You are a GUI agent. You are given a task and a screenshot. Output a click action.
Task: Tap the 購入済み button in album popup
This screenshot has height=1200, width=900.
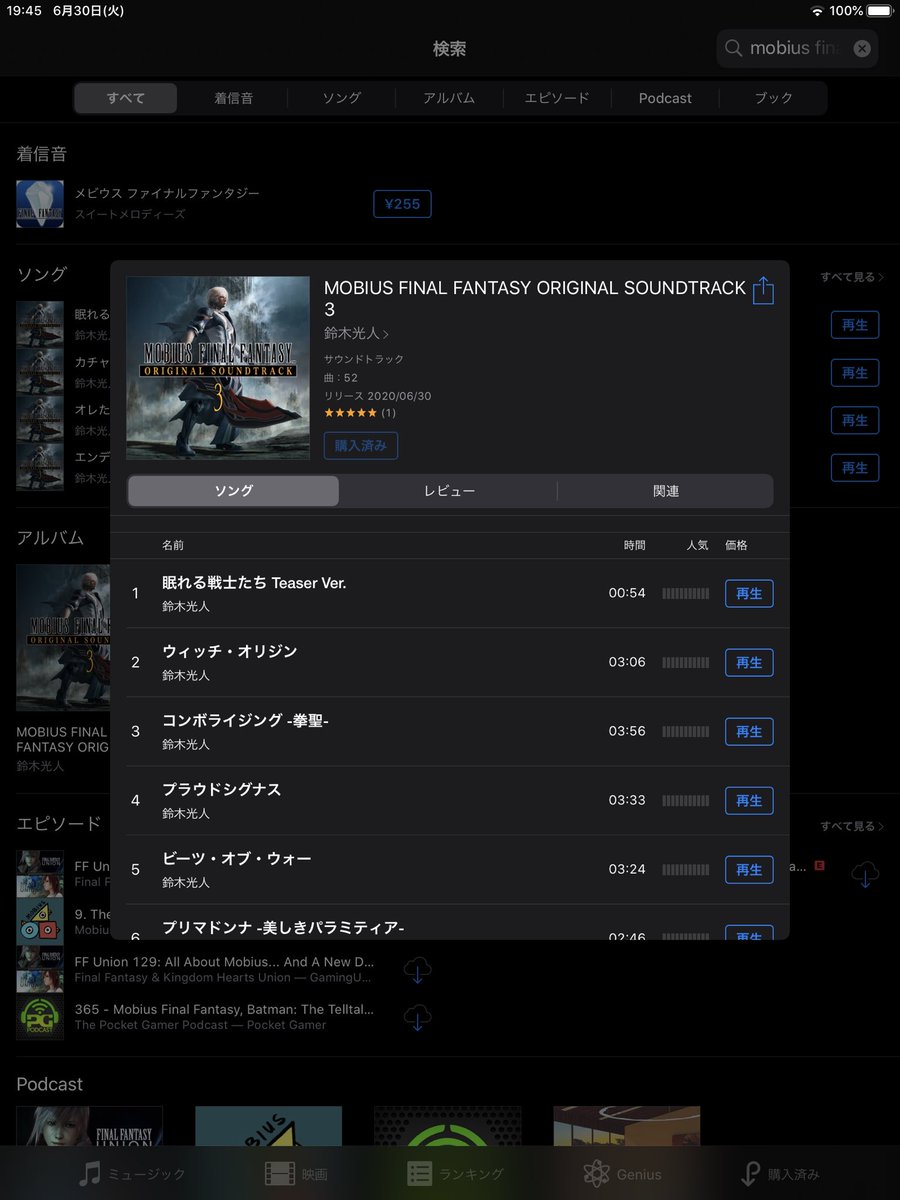361,446
